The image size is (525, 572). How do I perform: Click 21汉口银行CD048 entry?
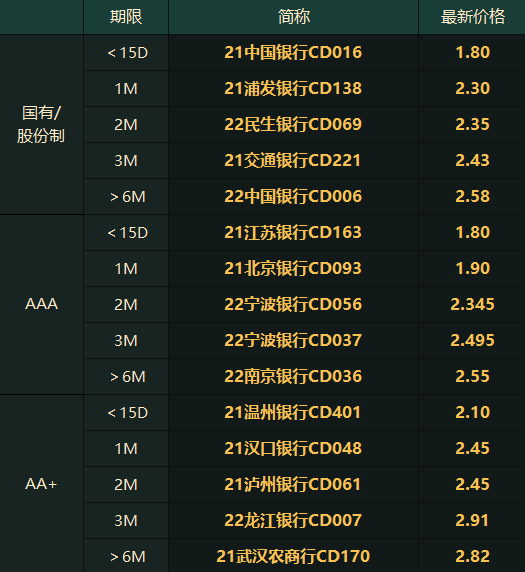(293, 448)
